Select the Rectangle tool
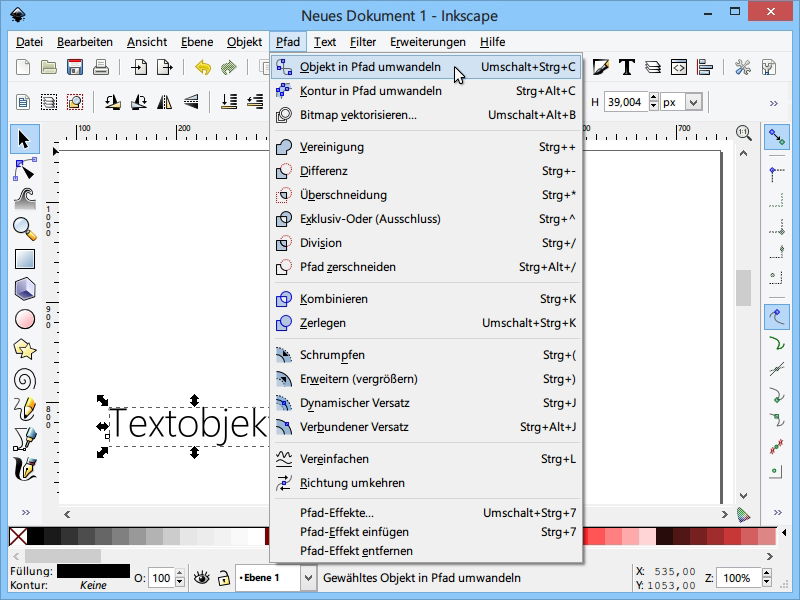Image resolution: width=800 pixels, height=600 pixels. point(24,259)
